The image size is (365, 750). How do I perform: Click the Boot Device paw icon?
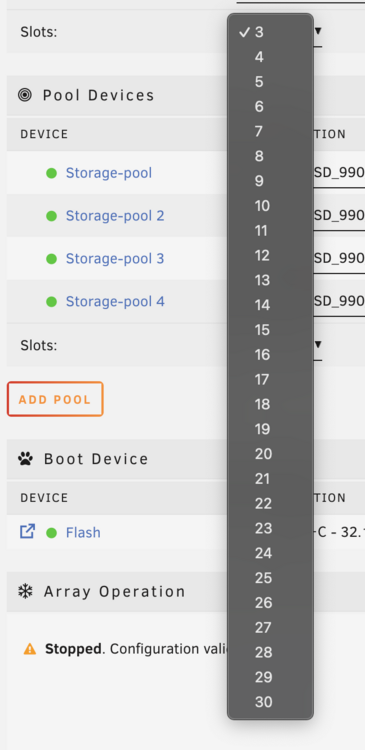click(x=25, y=459)
